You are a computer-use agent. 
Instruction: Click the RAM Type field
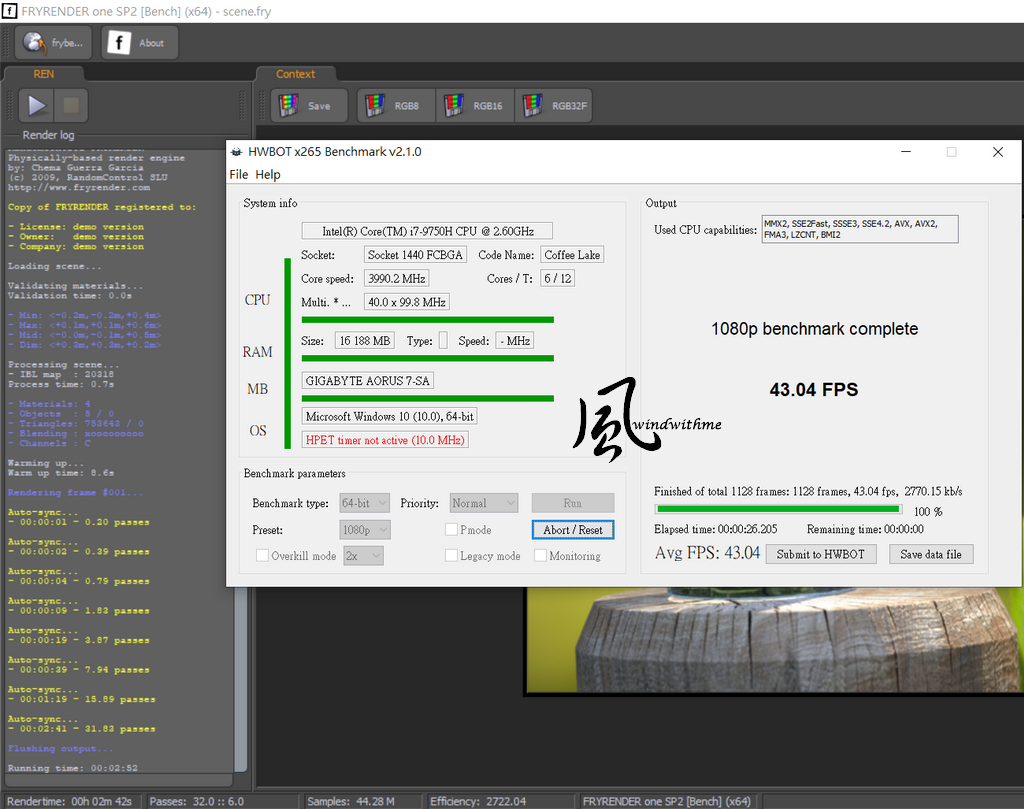pyautogui.click(x=443, y=341)
